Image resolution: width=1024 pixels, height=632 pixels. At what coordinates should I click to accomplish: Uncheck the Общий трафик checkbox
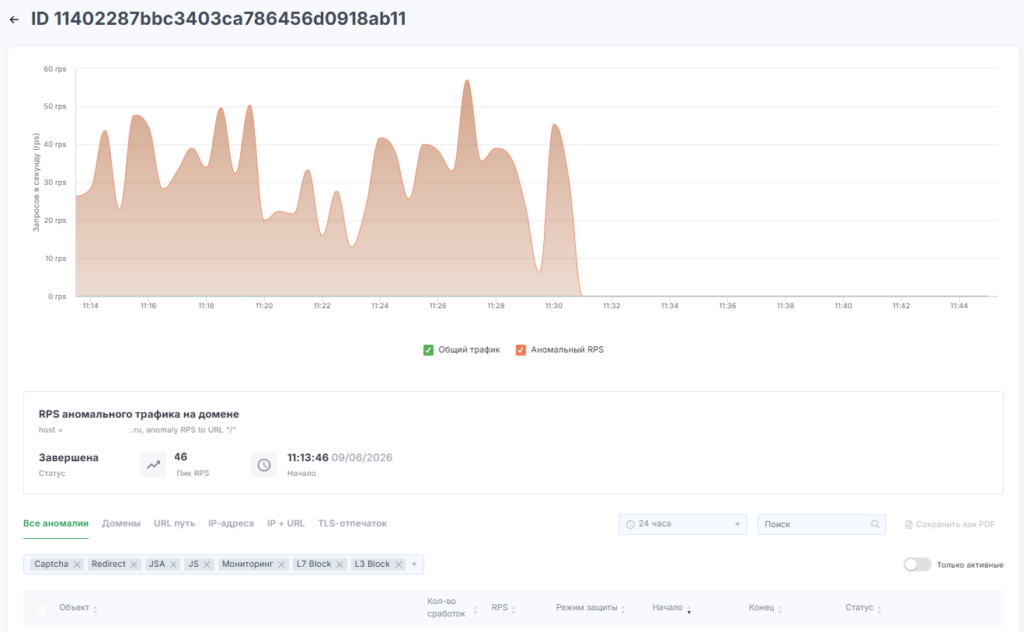pyautogui.click(x=428, y=350)
